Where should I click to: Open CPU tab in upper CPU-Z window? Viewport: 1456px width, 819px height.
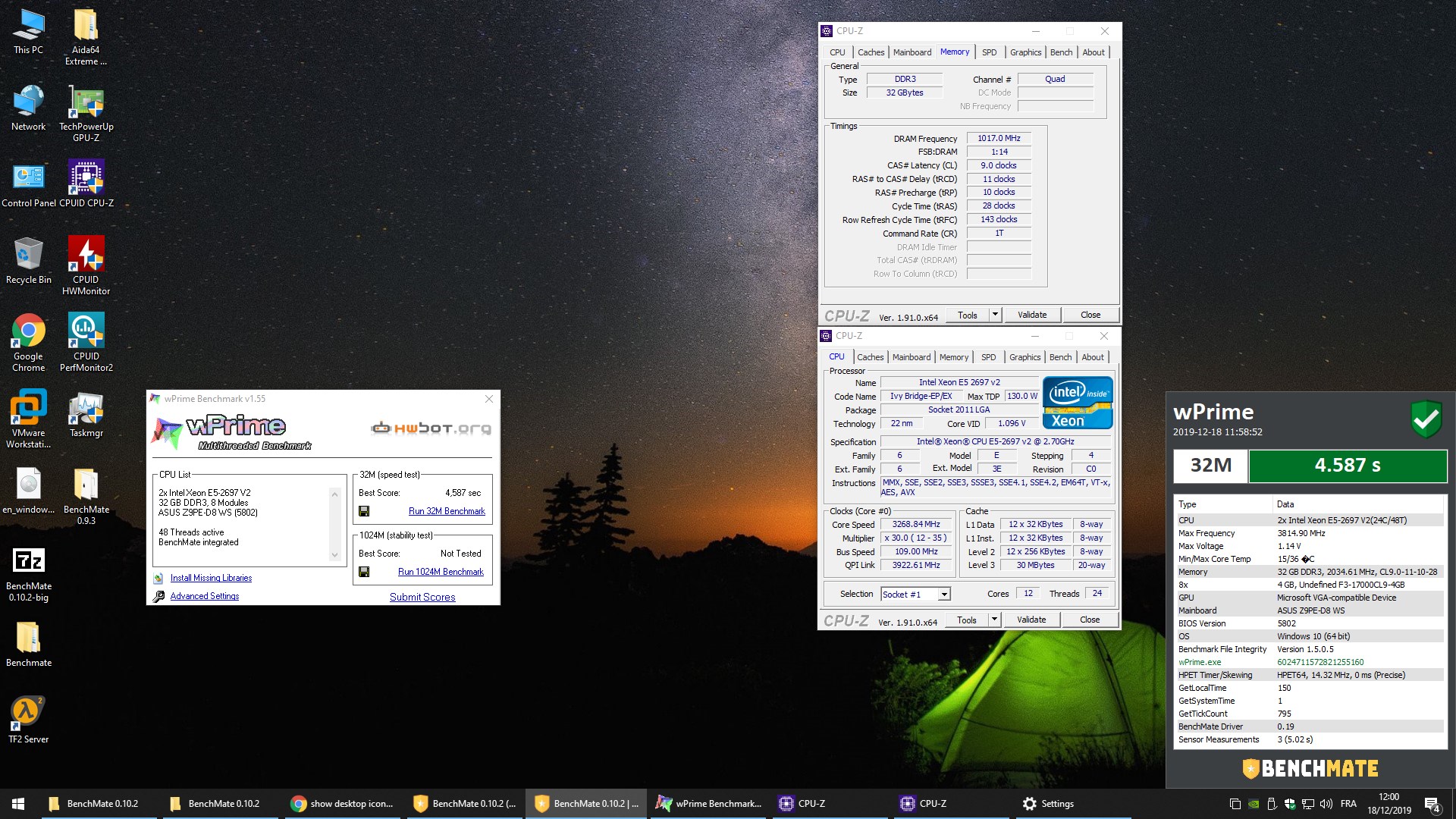tap(837, 52)
